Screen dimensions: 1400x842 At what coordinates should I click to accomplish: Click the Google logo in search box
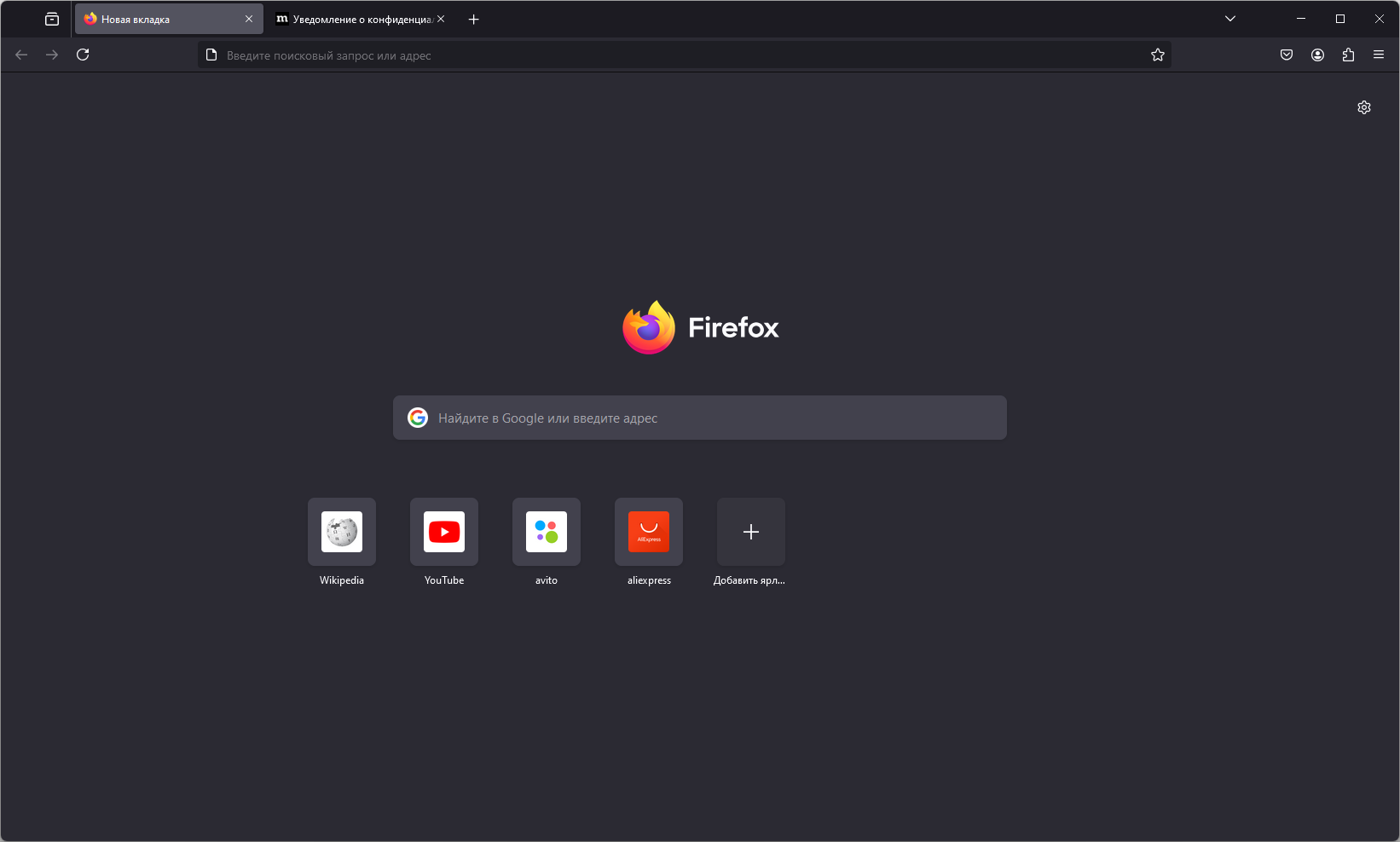tap(418, 418)
